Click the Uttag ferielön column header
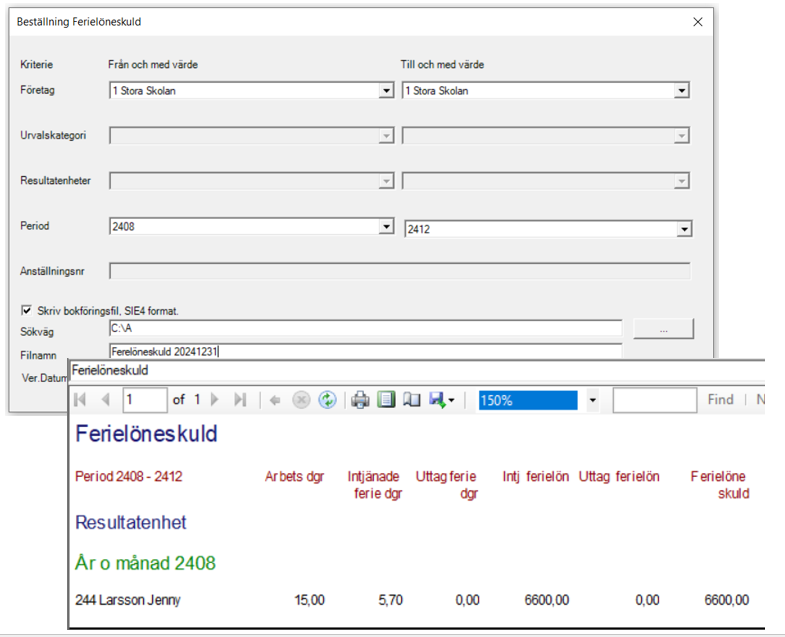The height and width of the screenshot is (637, 785). pyautogui.click(x=619, y=476)
